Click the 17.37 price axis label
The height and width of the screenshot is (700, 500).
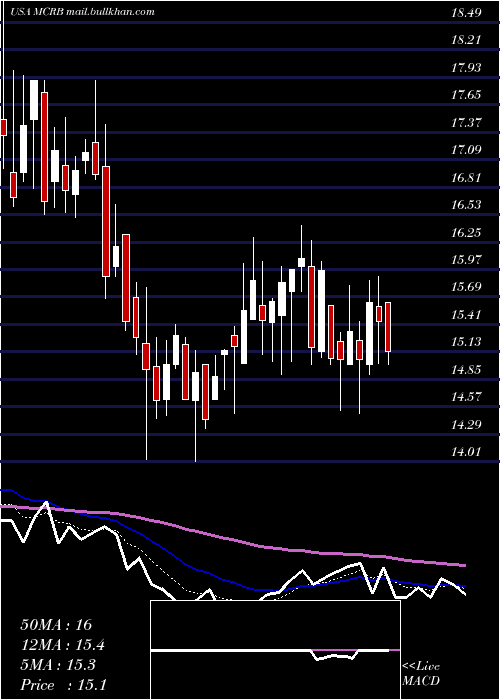tap(466, 123)
